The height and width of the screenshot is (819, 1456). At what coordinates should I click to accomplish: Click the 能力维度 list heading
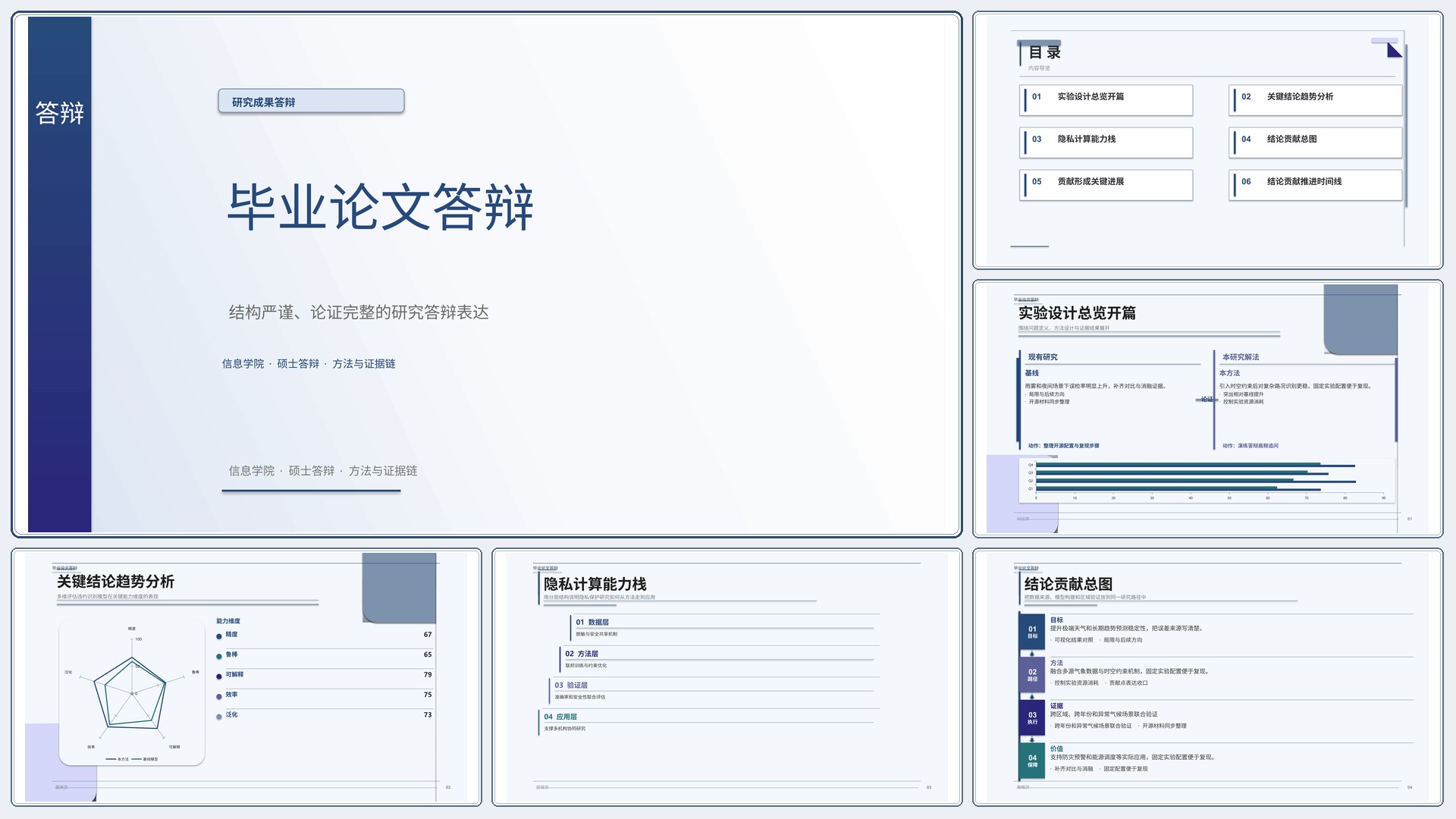[x=228, y=621]
